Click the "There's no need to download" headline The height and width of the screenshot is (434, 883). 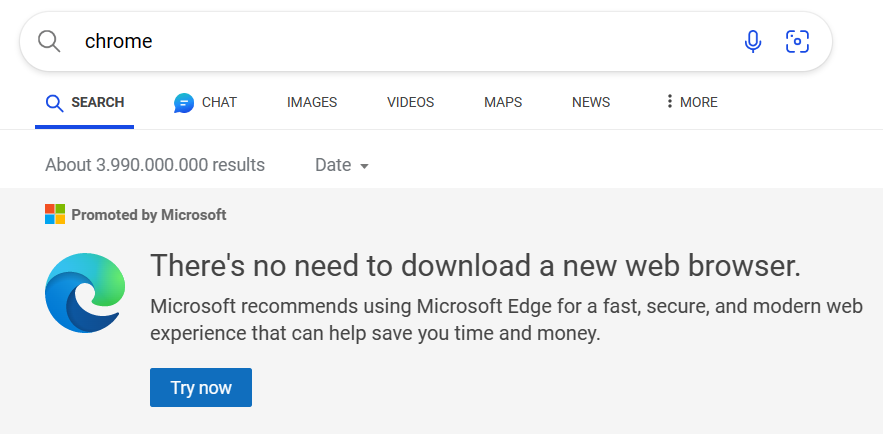[x=475, y=265]
